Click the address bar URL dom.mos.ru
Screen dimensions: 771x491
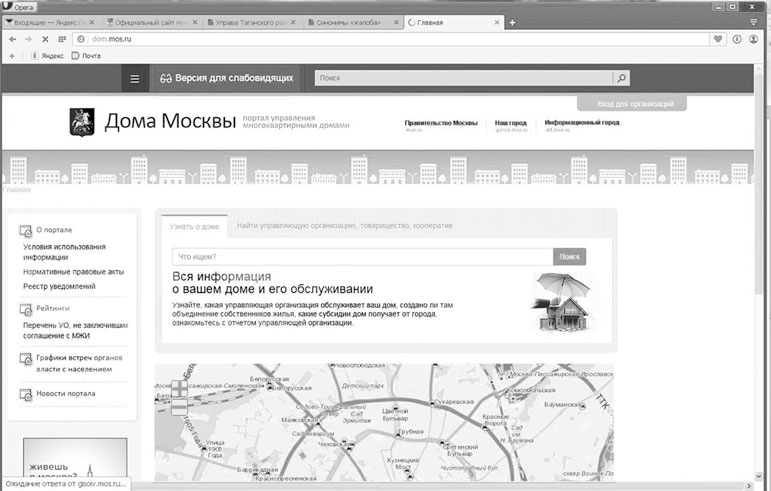[x=112, y=39]
